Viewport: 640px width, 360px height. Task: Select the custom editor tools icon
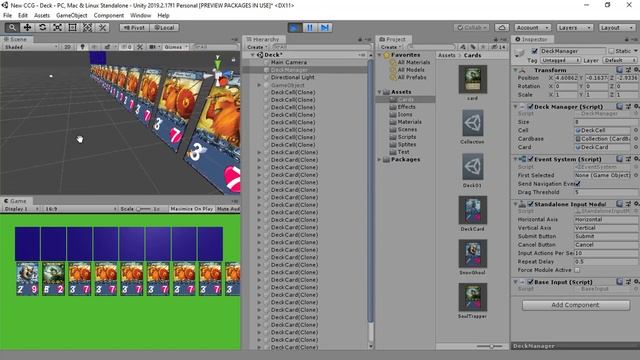(x=102, y=27)
